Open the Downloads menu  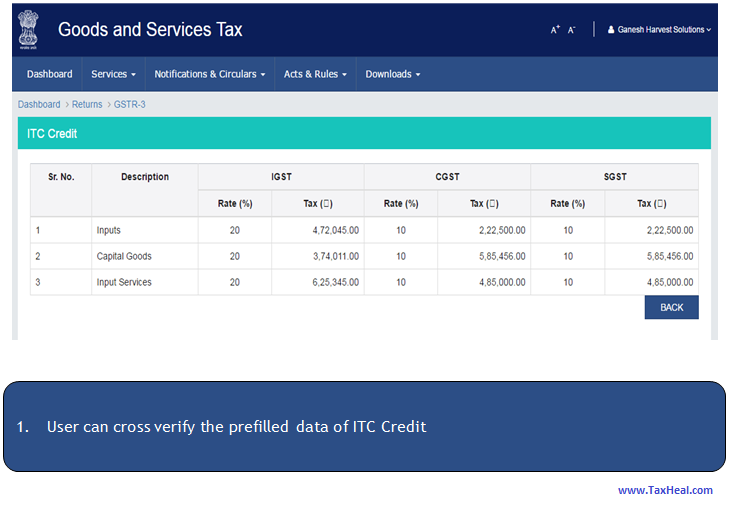click(392, 74)
